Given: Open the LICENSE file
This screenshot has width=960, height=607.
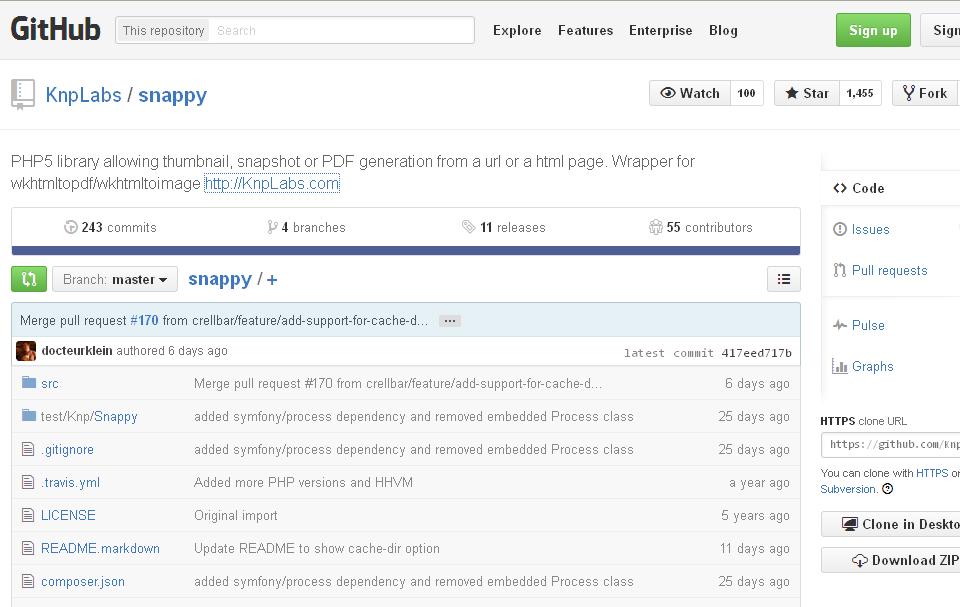Looking at the screenshot, I should pyautogui.click(x=68, y=515).
